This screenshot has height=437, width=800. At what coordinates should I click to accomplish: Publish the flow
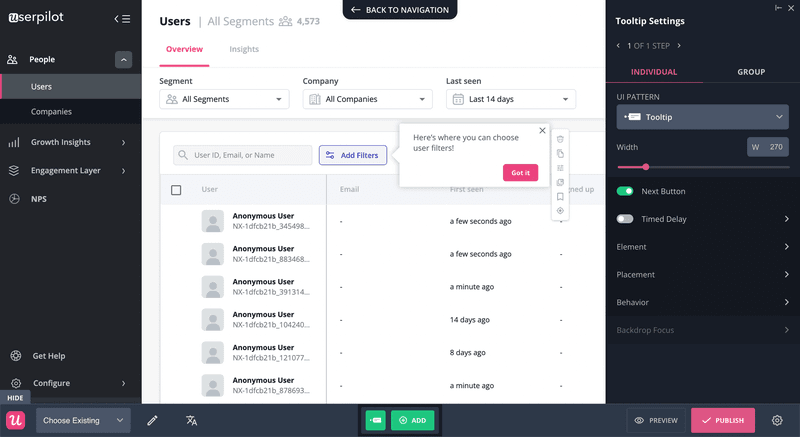723,420
